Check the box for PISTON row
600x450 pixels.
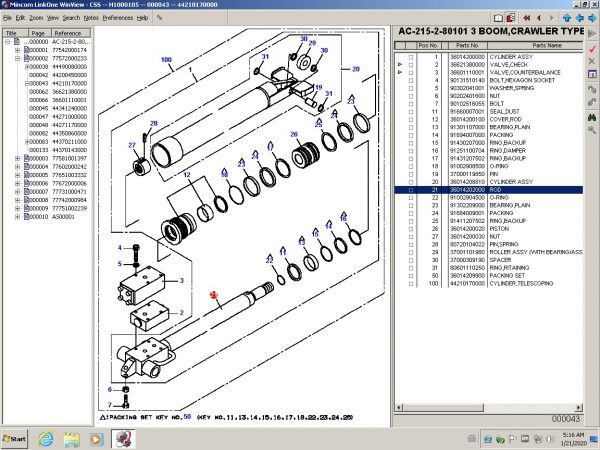point(411,229)
